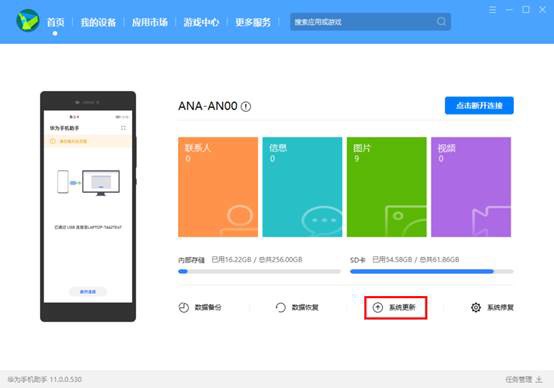Open the 我的设备 my device tab
This screenshot has width=554, height=388.
pyautogui.click(x=98, y=22)
